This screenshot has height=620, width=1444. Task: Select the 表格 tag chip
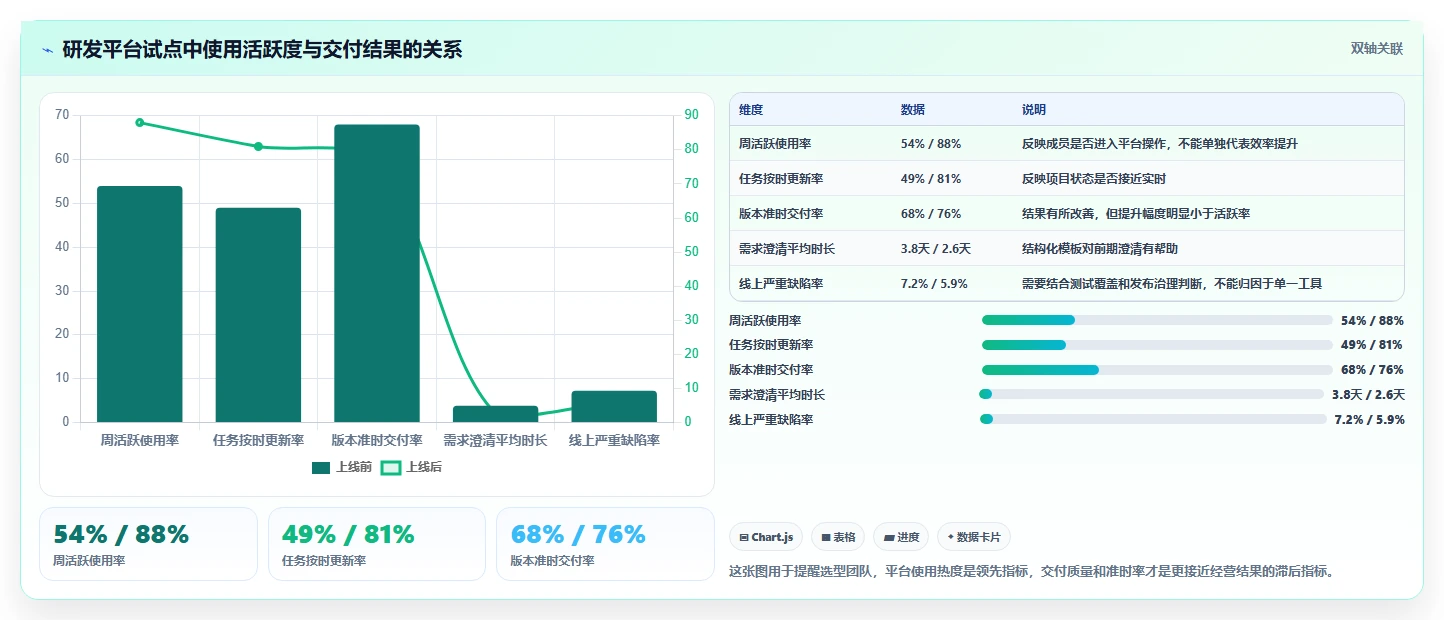[838, 537]
